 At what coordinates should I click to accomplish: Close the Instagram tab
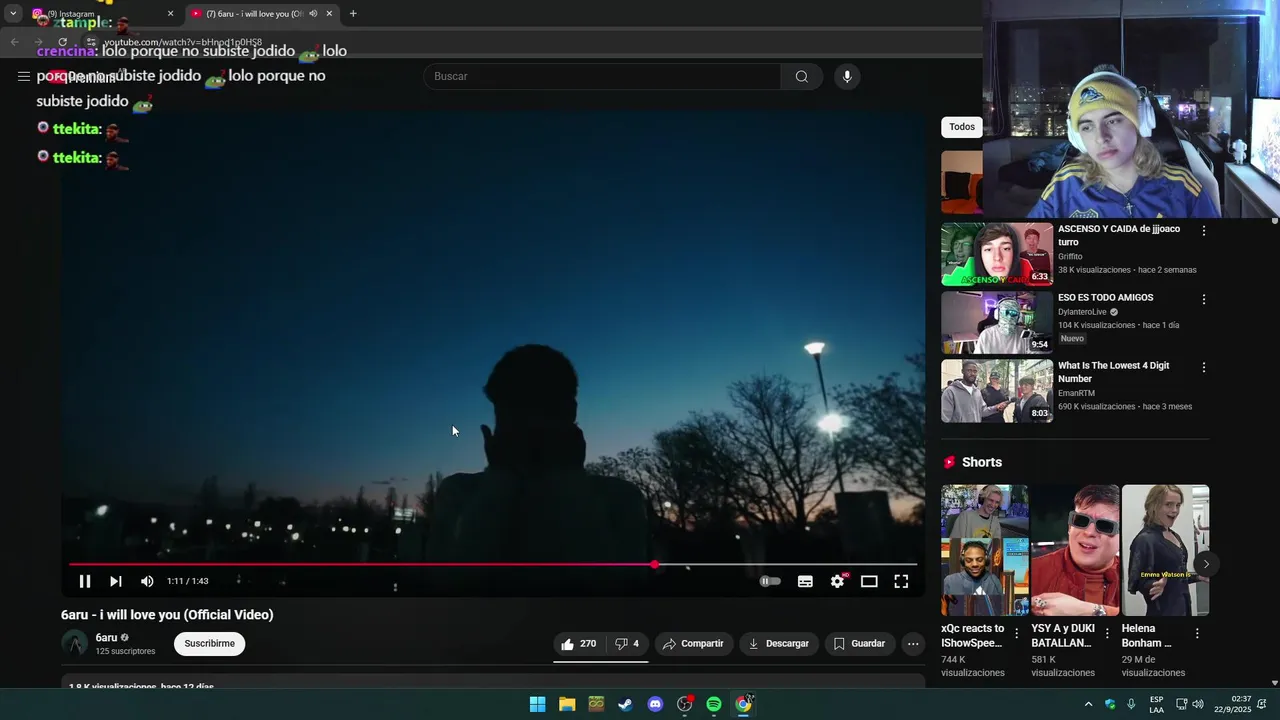pos(170,14)
